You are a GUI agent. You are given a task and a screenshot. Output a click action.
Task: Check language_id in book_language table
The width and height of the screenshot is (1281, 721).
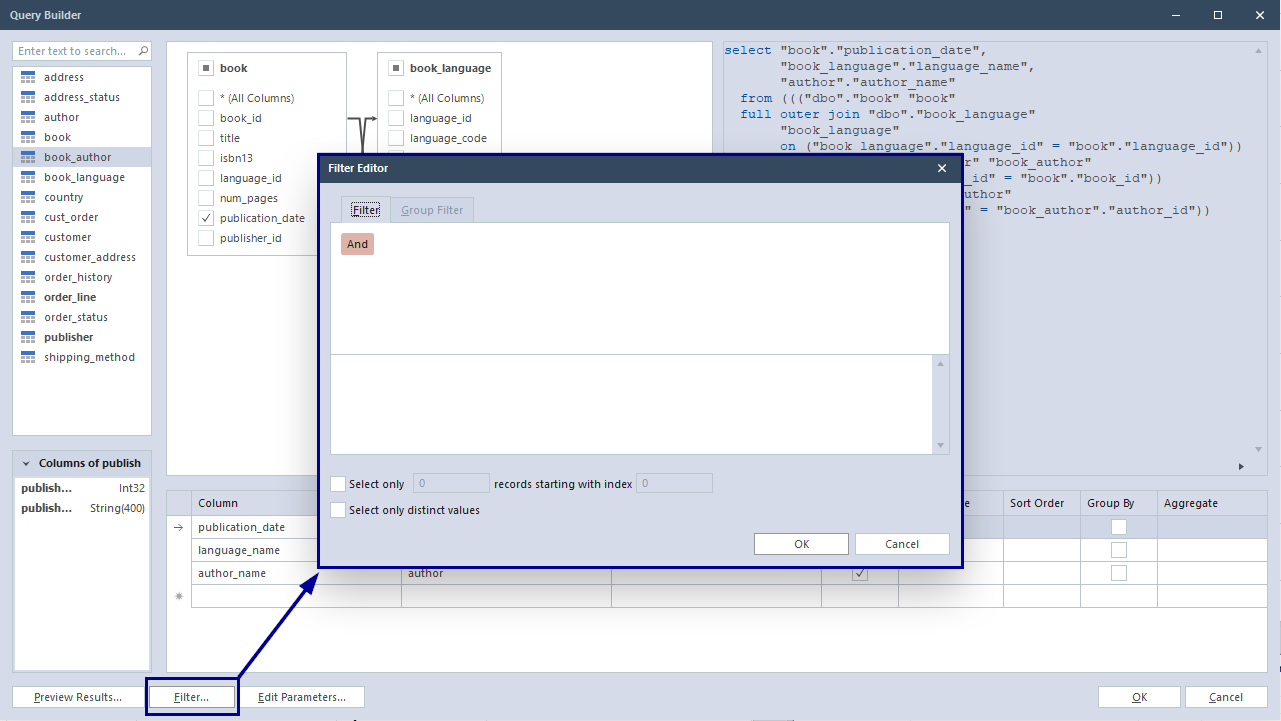[x=396, y=118]
